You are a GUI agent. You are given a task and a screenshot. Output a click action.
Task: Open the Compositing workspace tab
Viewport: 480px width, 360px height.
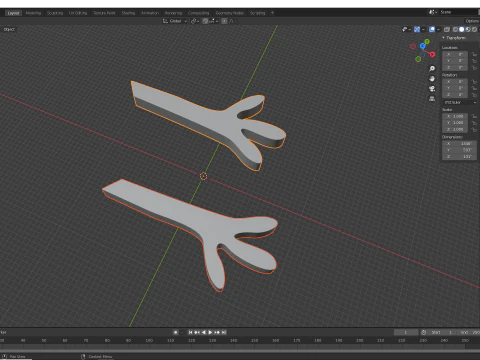click(199, 13)
